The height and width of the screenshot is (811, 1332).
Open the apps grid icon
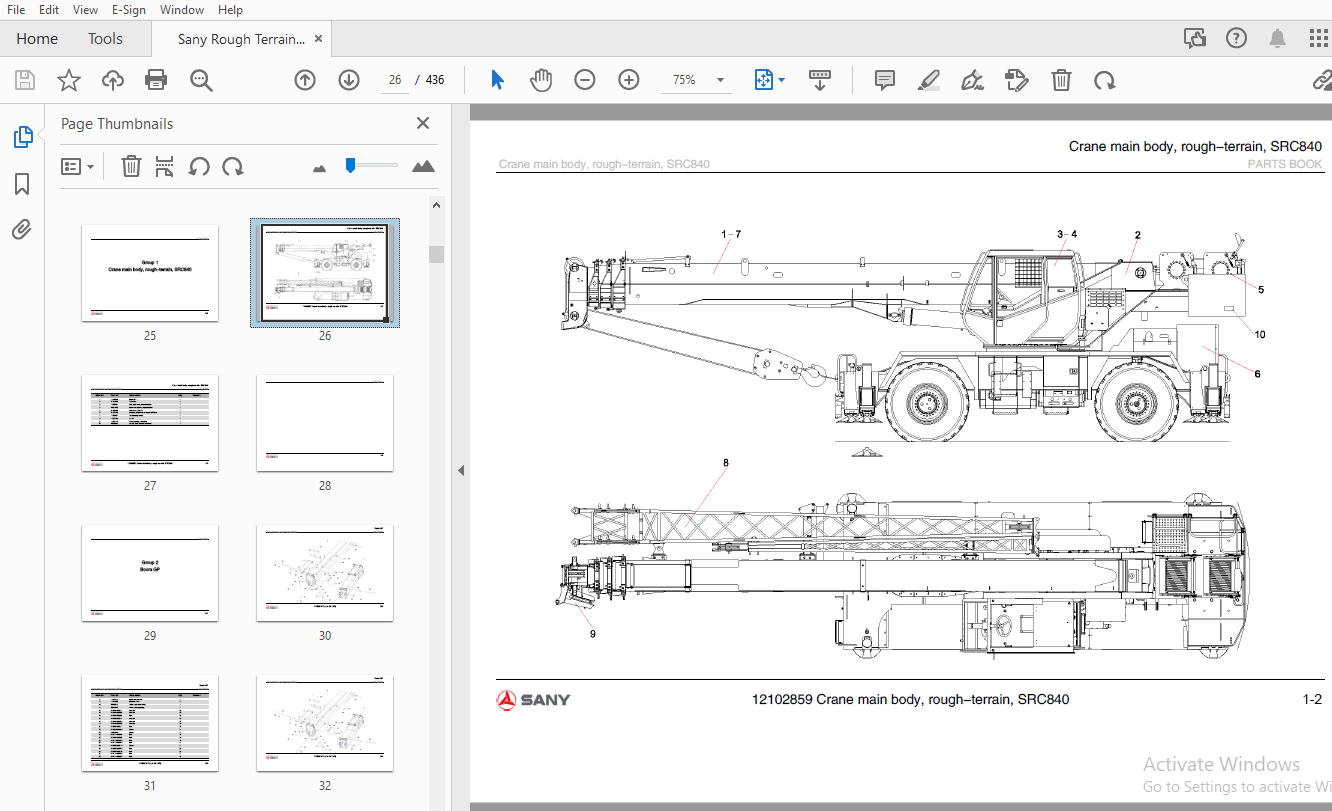(1319, 39)
